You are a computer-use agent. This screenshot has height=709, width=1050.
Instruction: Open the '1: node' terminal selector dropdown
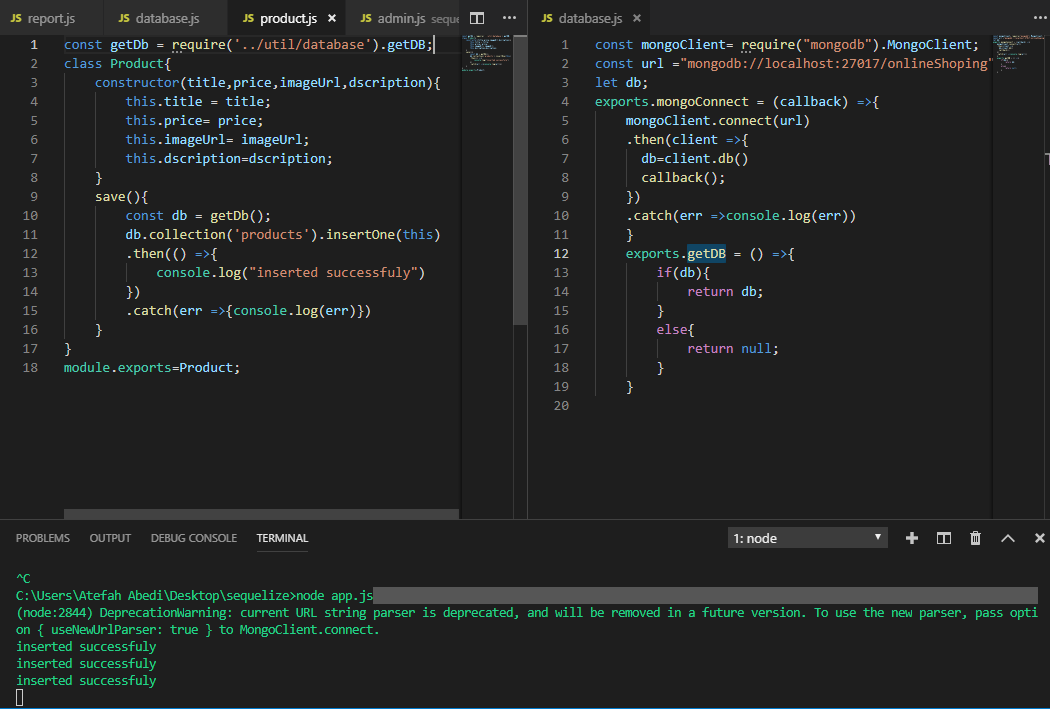click(808, 538)
